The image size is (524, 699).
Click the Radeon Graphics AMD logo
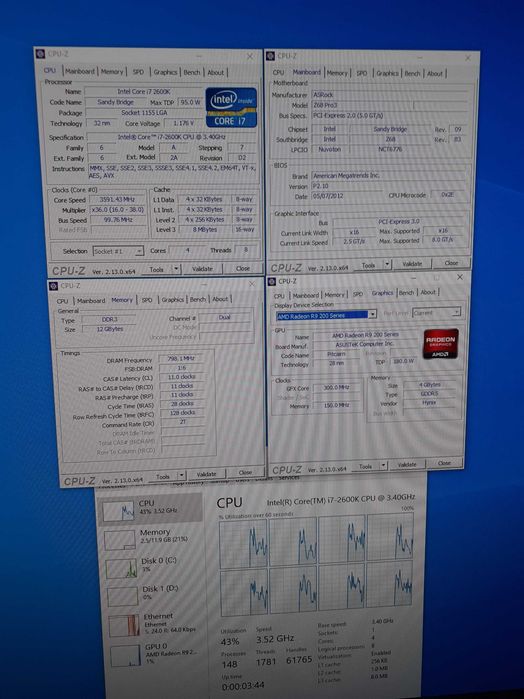click(441, 344)
